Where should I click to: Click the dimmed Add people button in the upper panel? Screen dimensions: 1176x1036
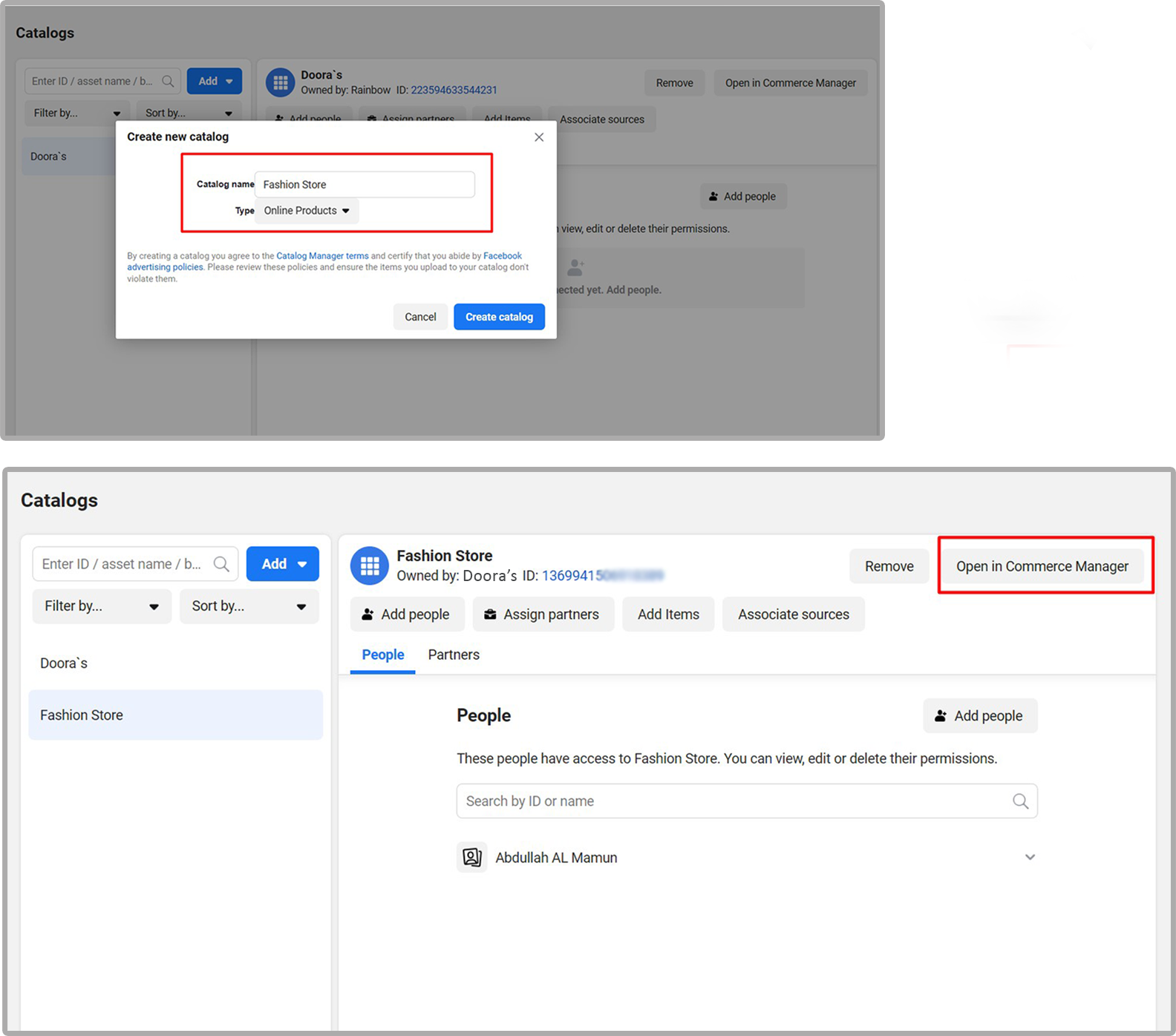point(743,197)
